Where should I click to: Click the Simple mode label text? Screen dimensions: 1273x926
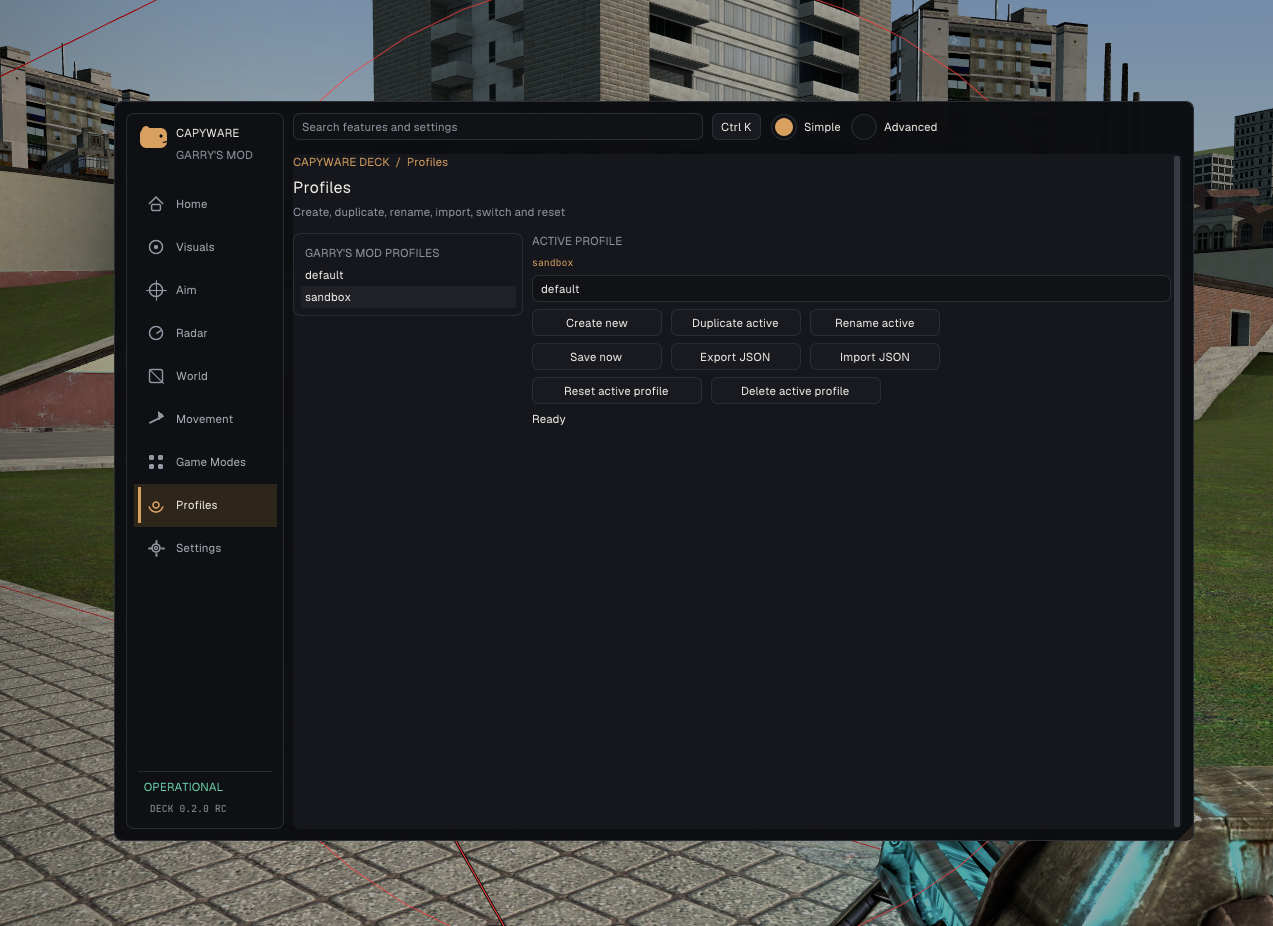(822, 127)
